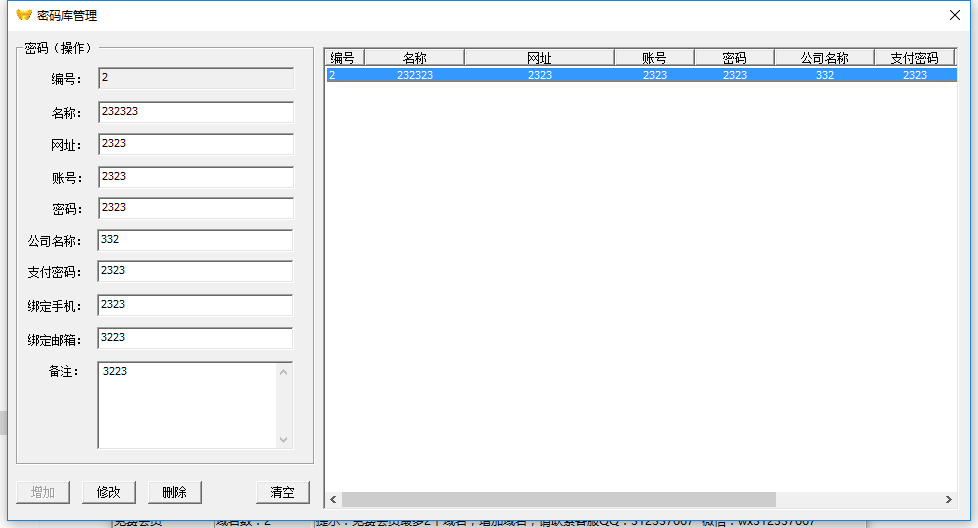This screenshot has height=528, width=978.
Task: Click the butterfly app icon in title bar
Action: [x=24, y=15]
